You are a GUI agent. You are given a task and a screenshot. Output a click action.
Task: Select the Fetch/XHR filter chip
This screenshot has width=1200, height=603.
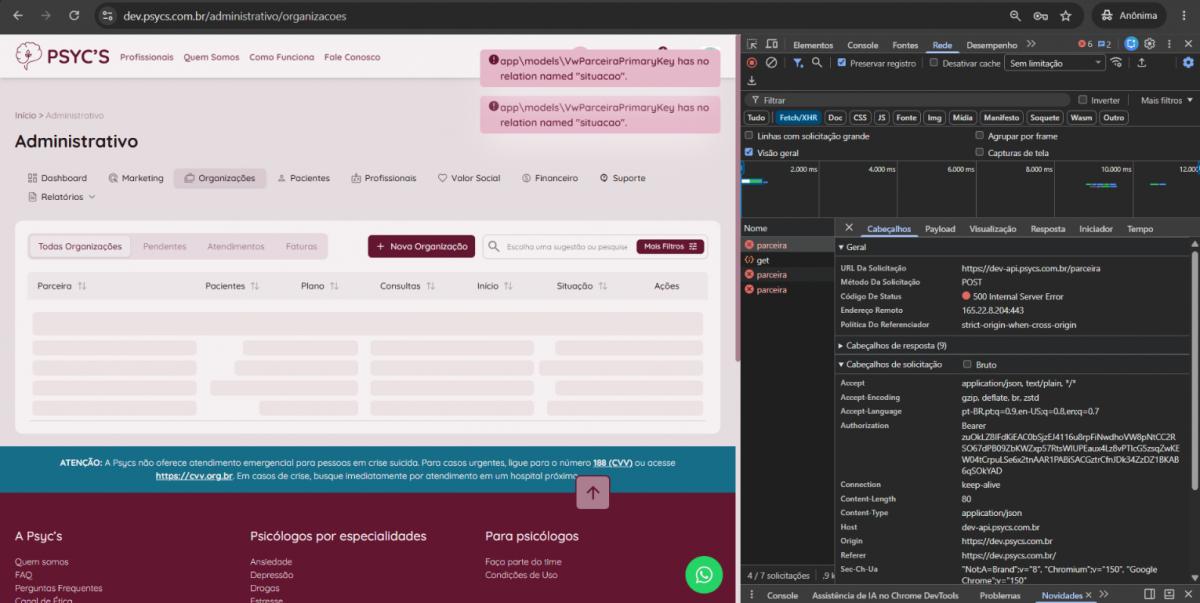coord(797,117)
